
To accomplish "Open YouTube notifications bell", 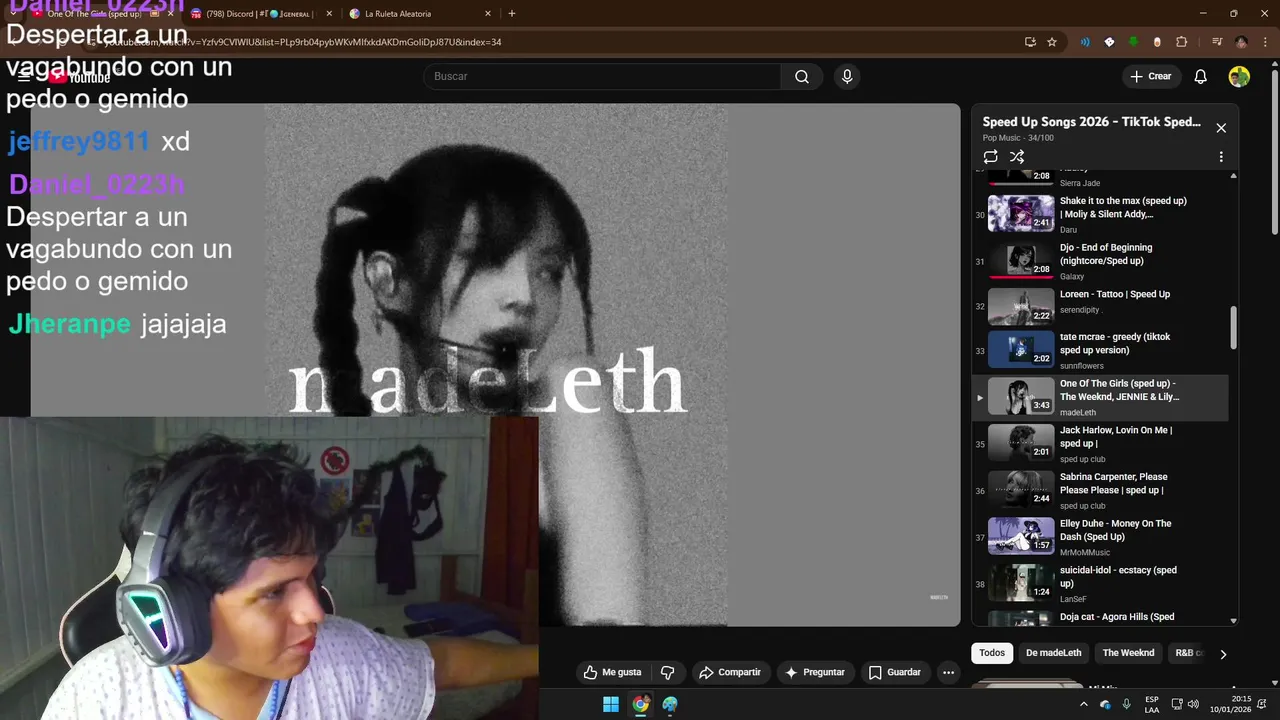I will point(1201,77).
